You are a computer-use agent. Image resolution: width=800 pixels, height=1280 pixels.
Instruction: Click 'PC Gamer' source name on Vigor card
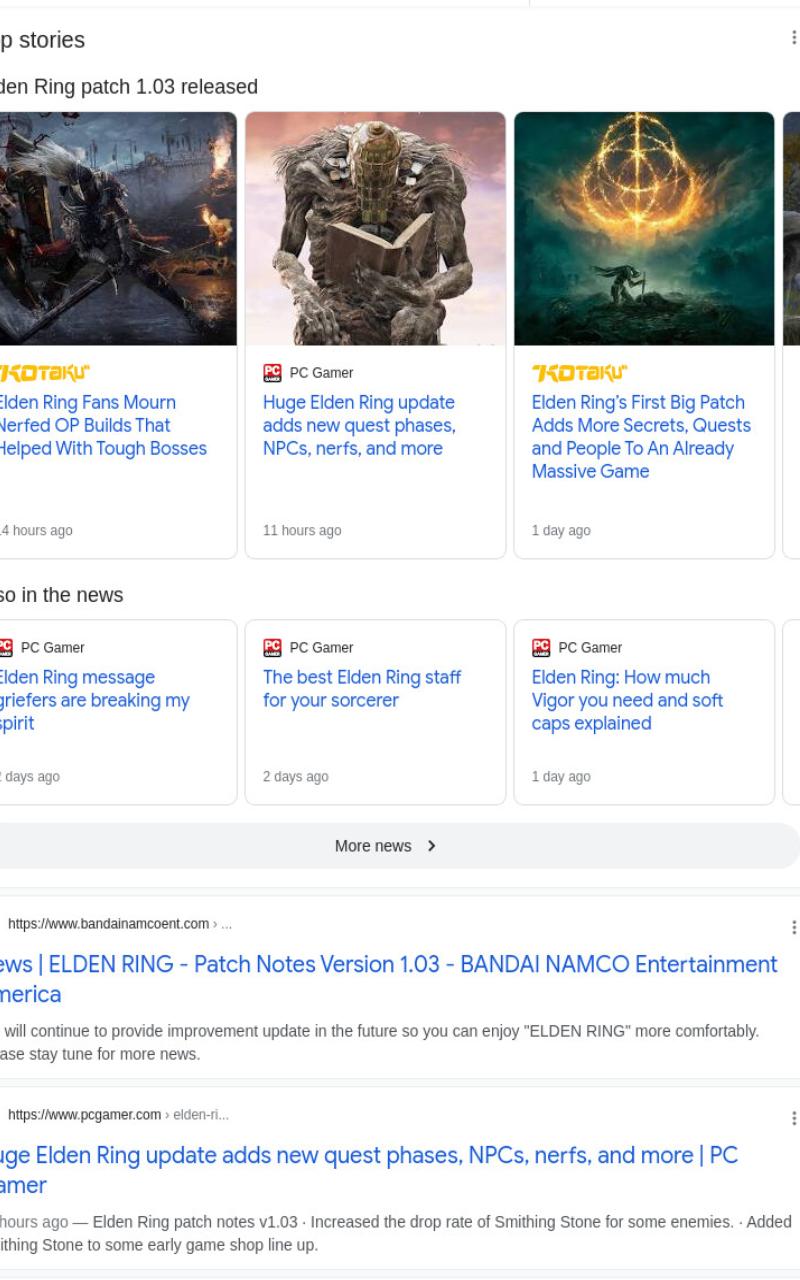coord(590,648)
